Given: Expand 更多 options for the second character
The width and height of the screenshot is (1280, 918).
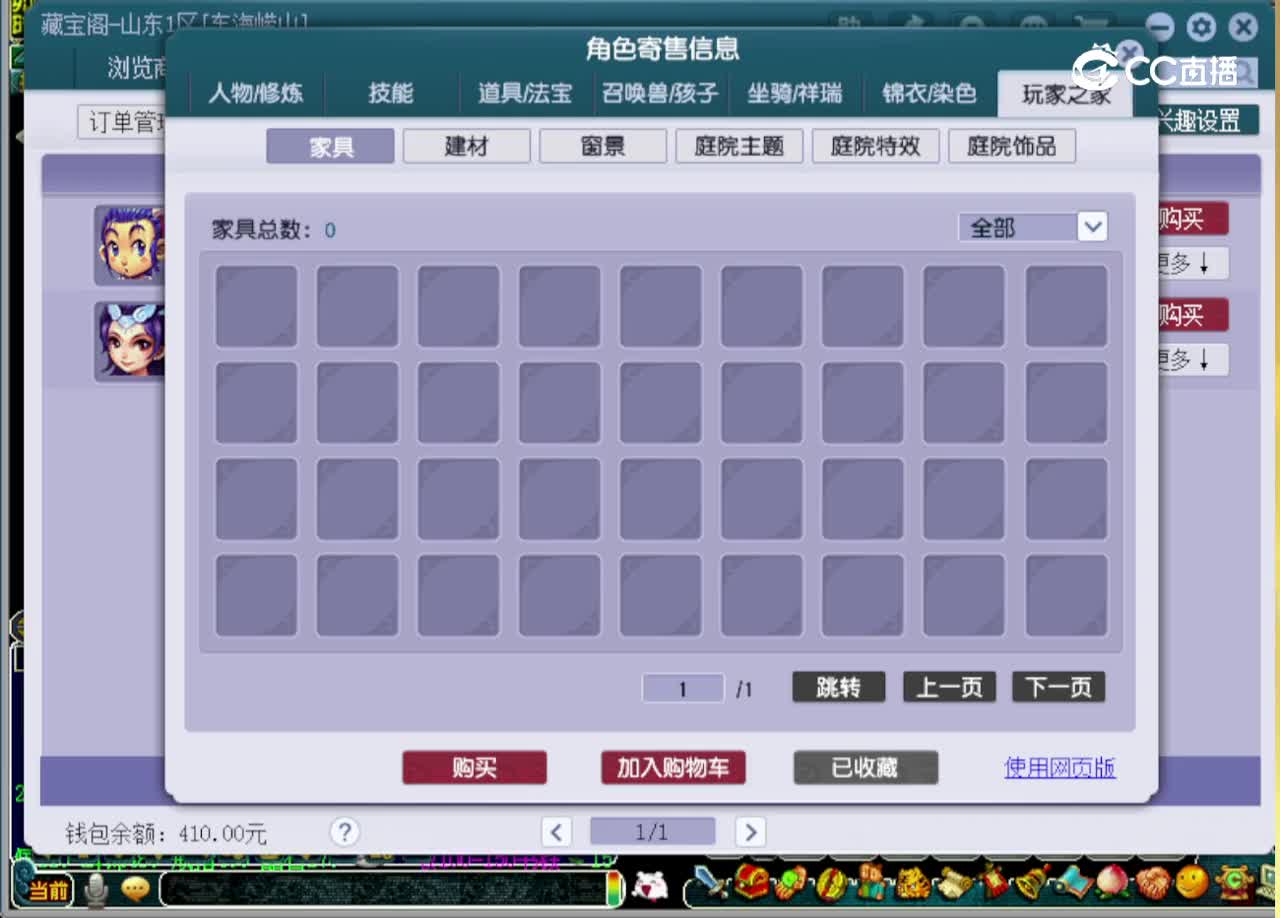Looking at the screenshot, I should click(x=1193, y=359).
